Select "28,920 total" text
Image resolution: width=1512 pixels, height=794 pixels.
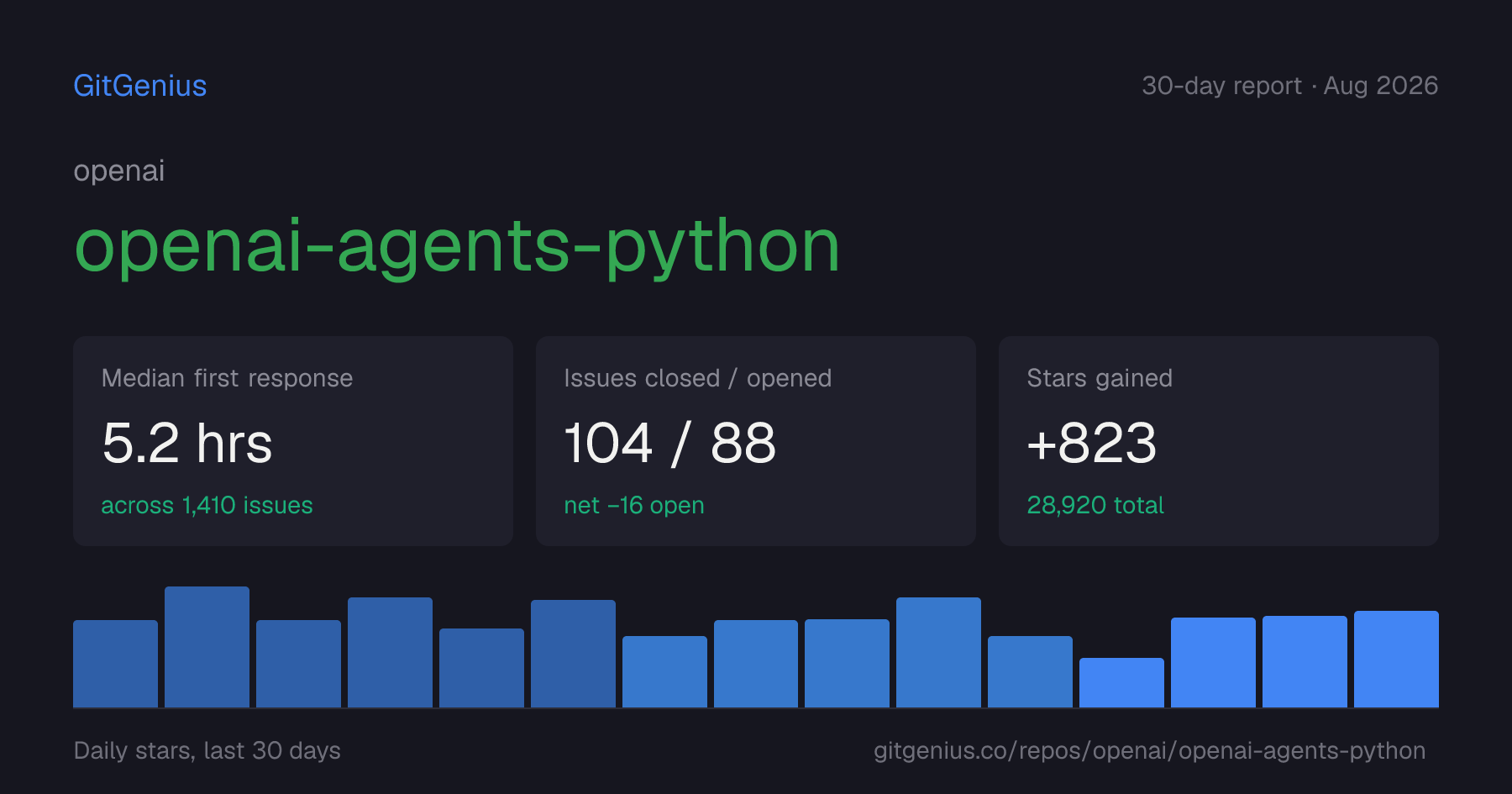[x=1095, y=505]
